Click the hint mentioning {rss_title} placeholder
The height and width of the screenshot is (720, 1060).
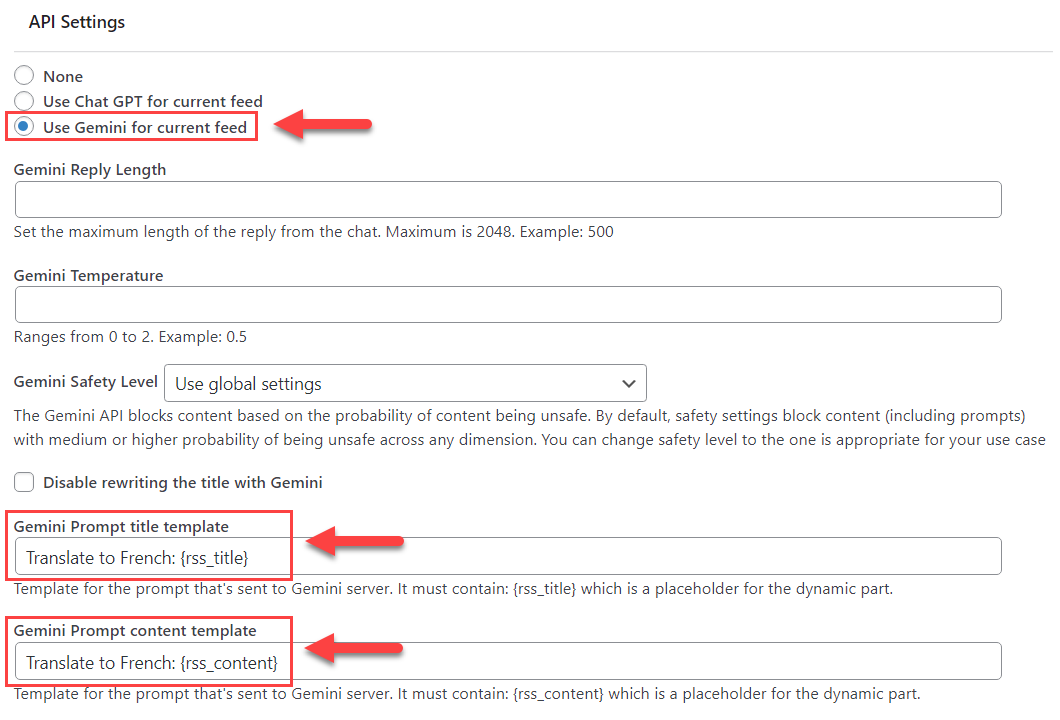[453, 589]
